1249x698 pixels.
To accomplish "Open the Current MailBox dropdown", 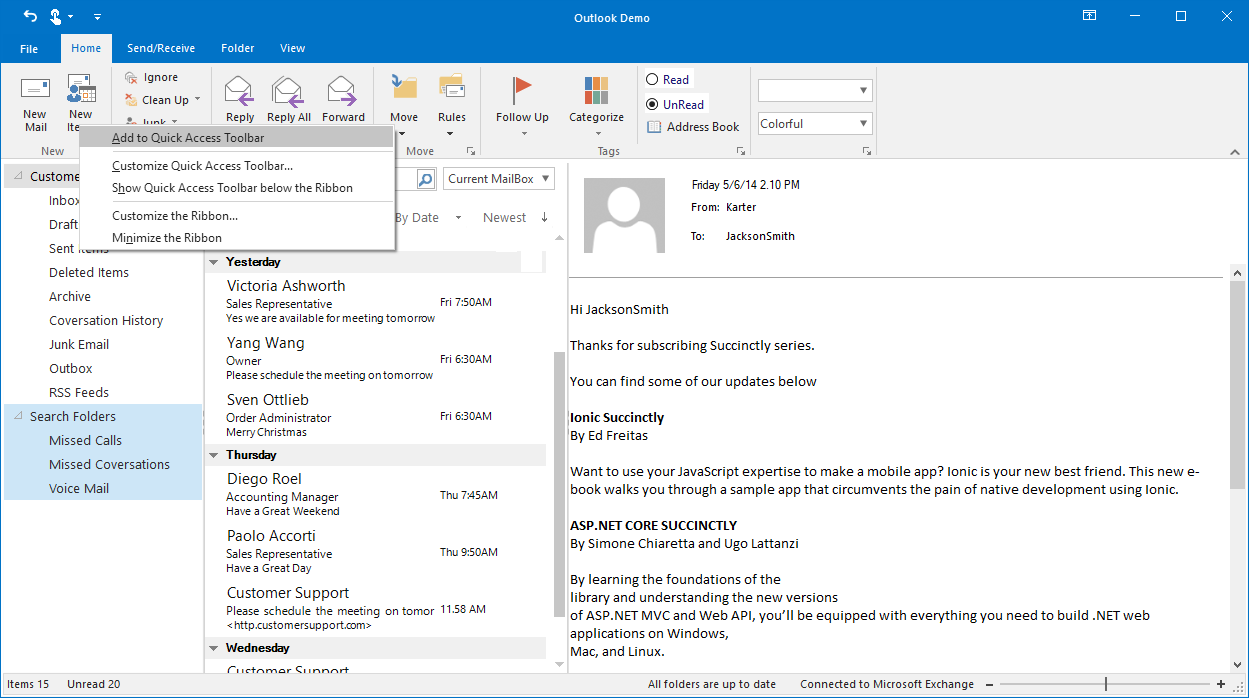I will (498, 178).
